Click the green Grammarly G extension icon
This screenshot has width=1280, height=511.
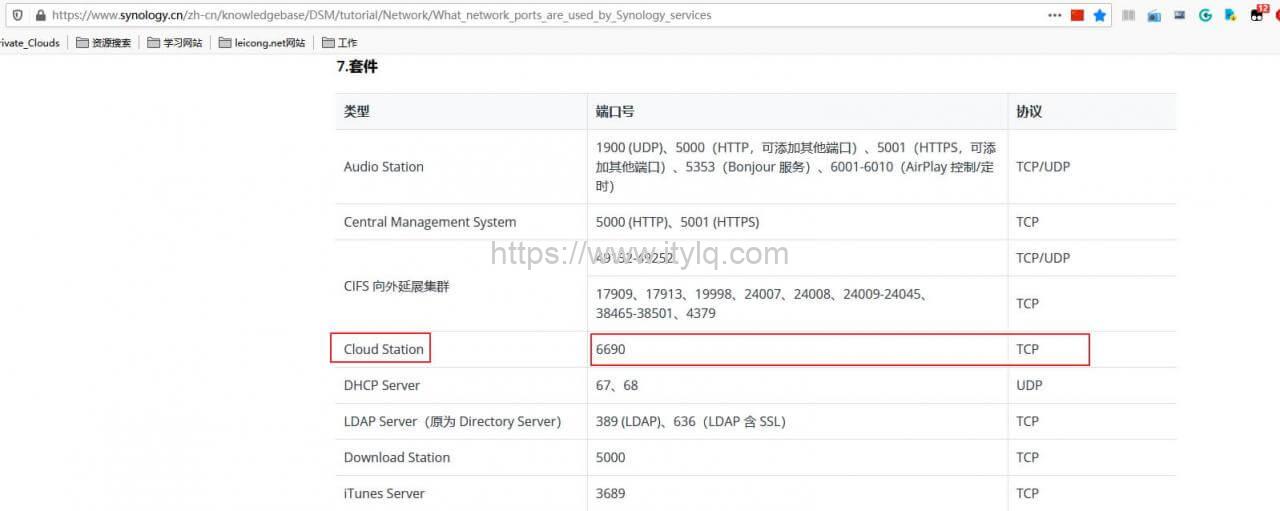click(x=1205, y=16)
